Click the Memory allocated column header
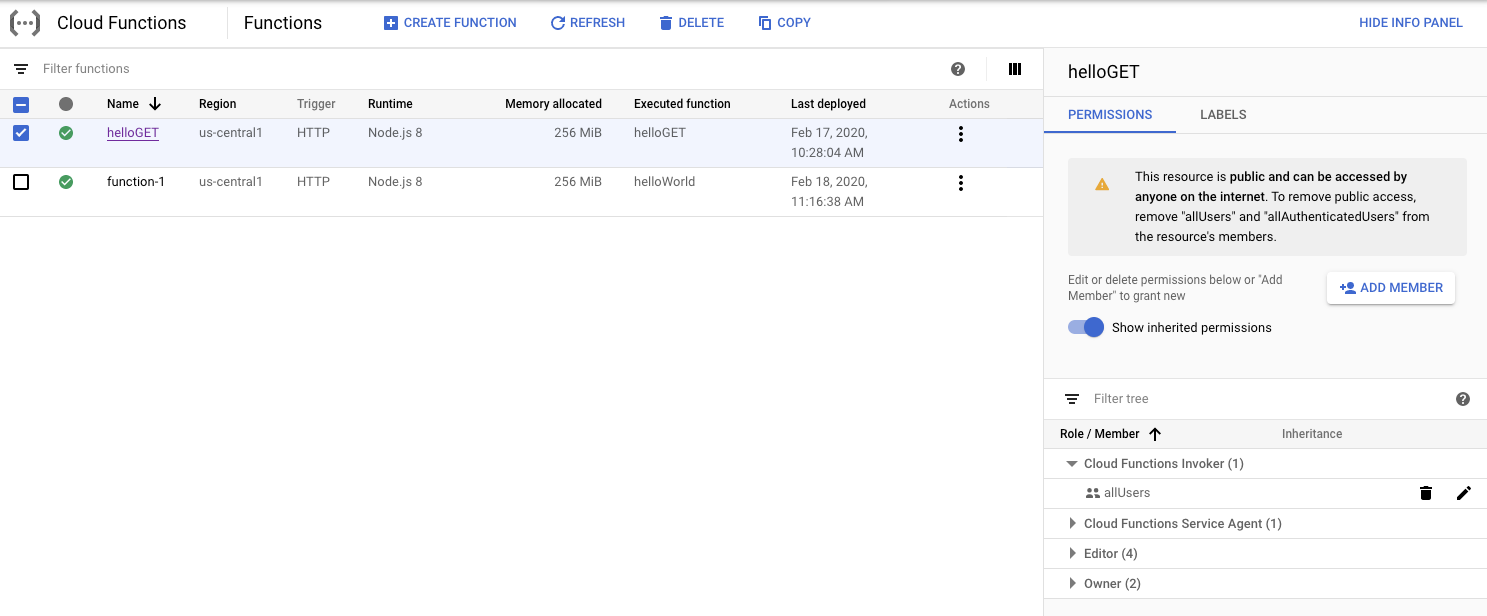This screenshot has width=1487, height=616. (553, 104)
